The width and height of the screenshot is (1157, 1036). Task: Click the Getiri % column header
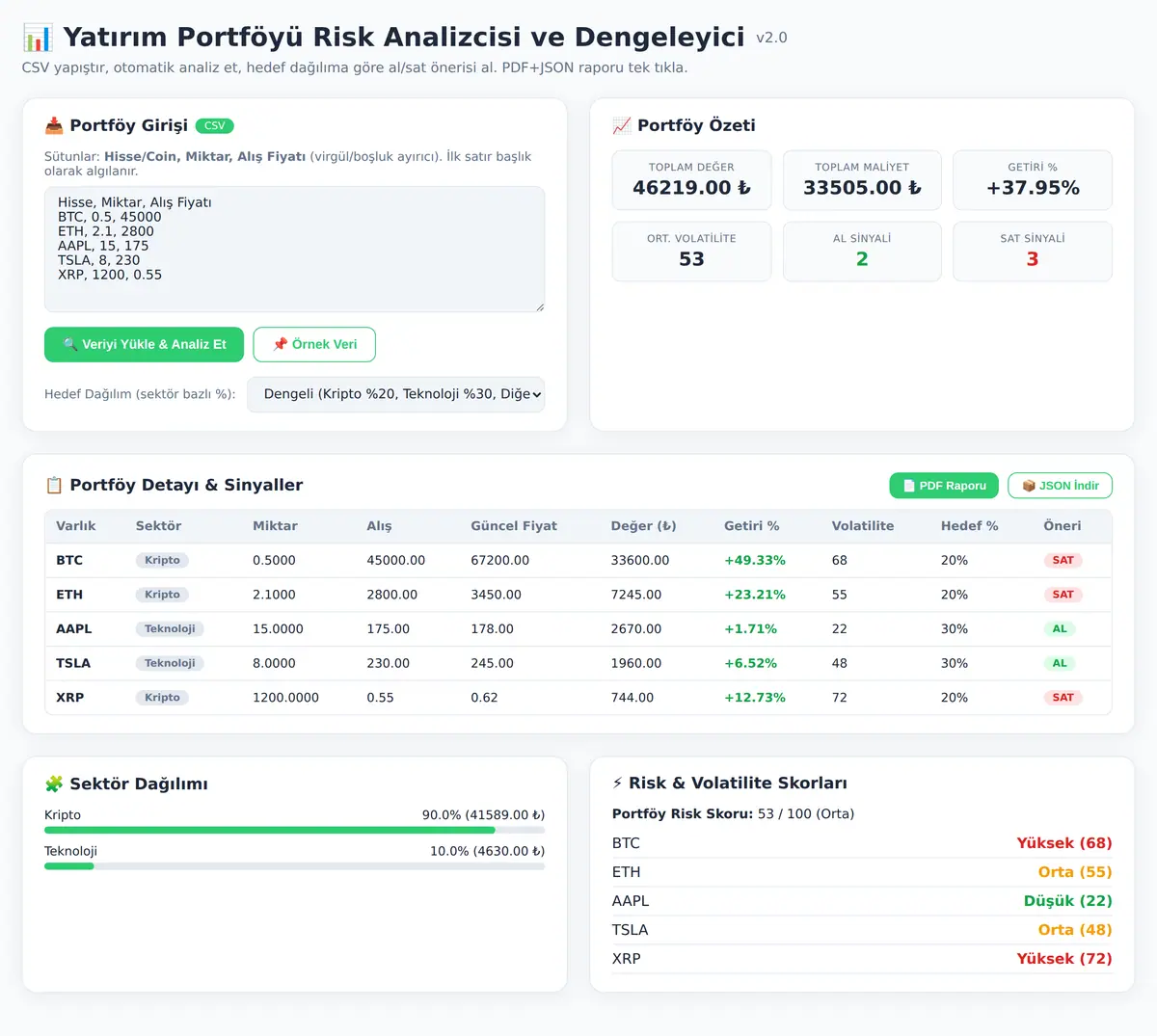751,526
